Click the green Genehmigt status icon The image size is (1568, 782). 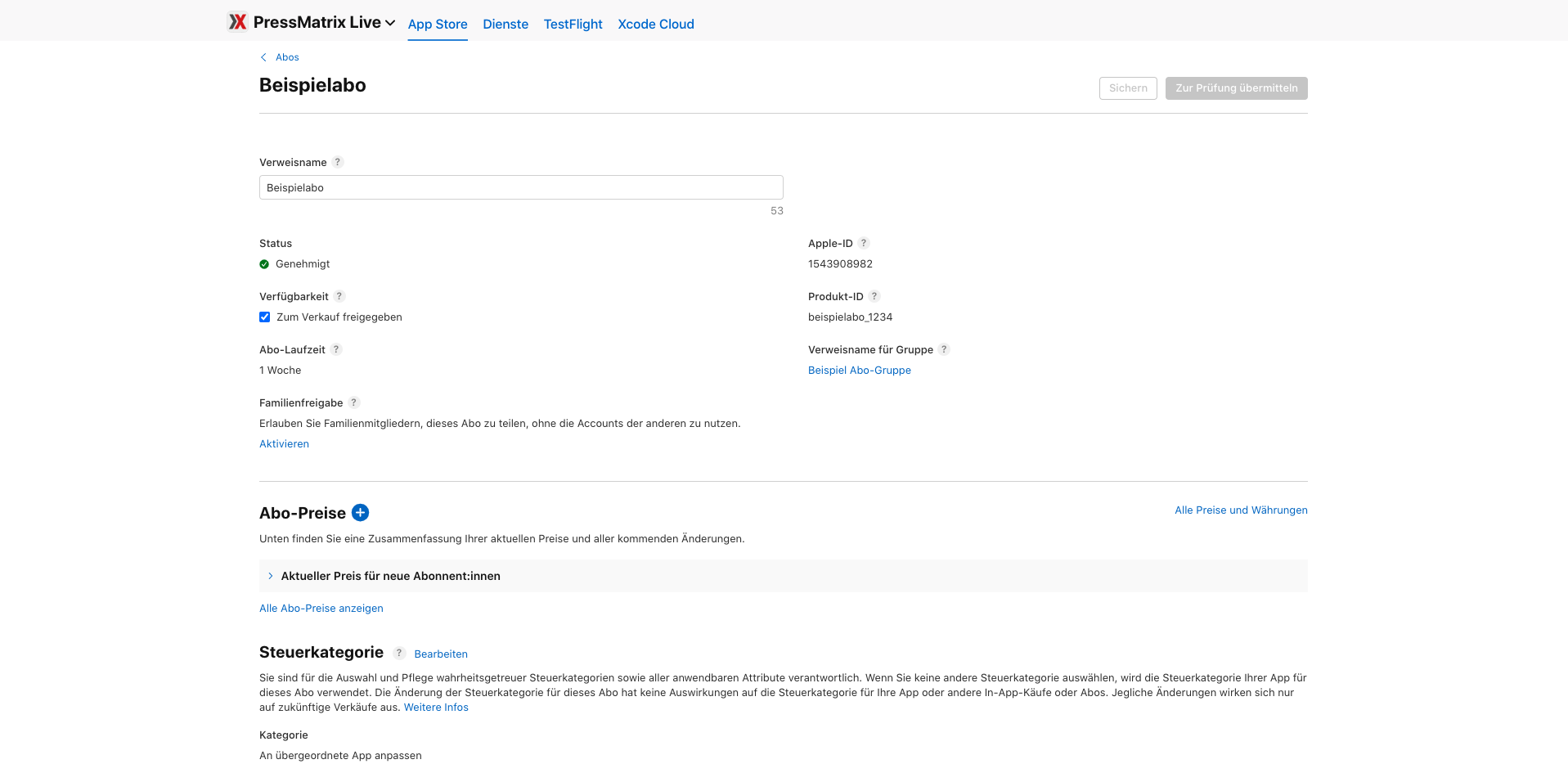click(x=264, y=264)
